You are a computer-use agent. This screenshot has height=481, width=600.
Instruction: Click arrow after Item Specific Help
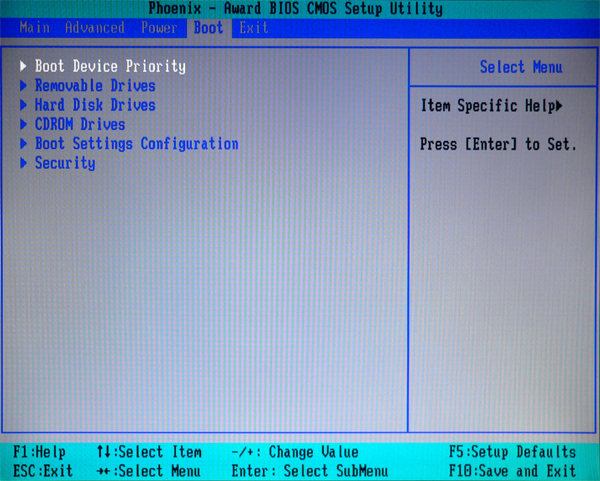point(559,106)
